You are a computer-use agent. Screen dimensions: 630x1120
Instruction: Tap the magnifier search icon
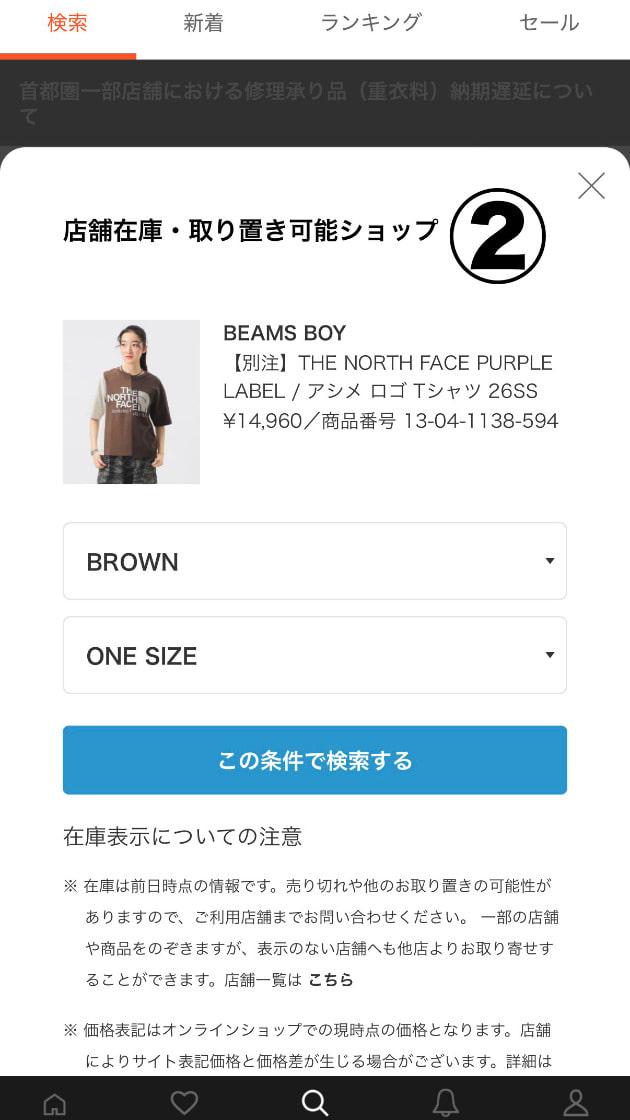(315, 1102)
